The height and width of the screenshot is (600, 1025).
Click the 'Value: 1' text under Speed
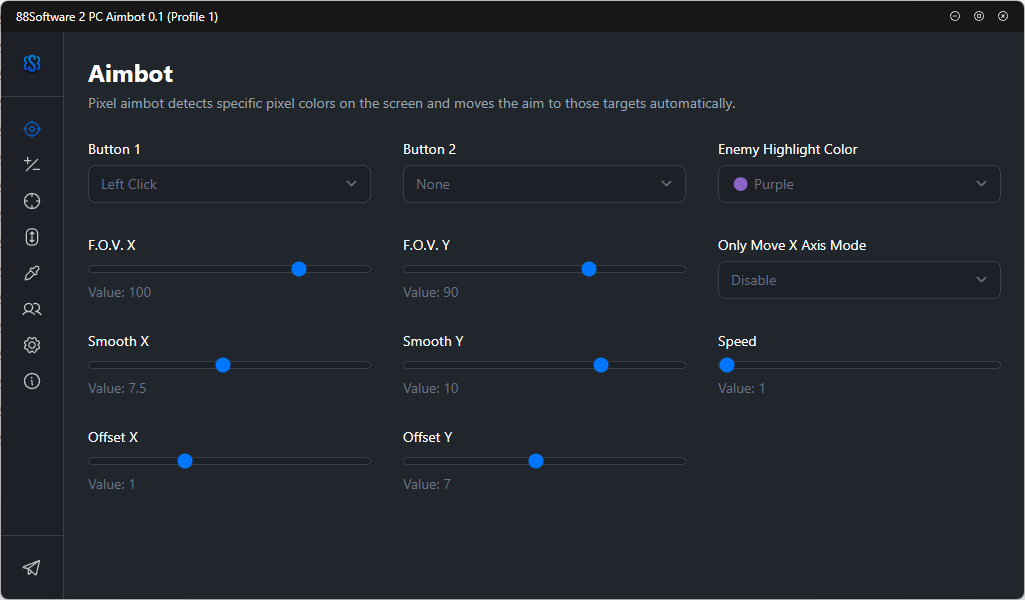coord(741,388)
